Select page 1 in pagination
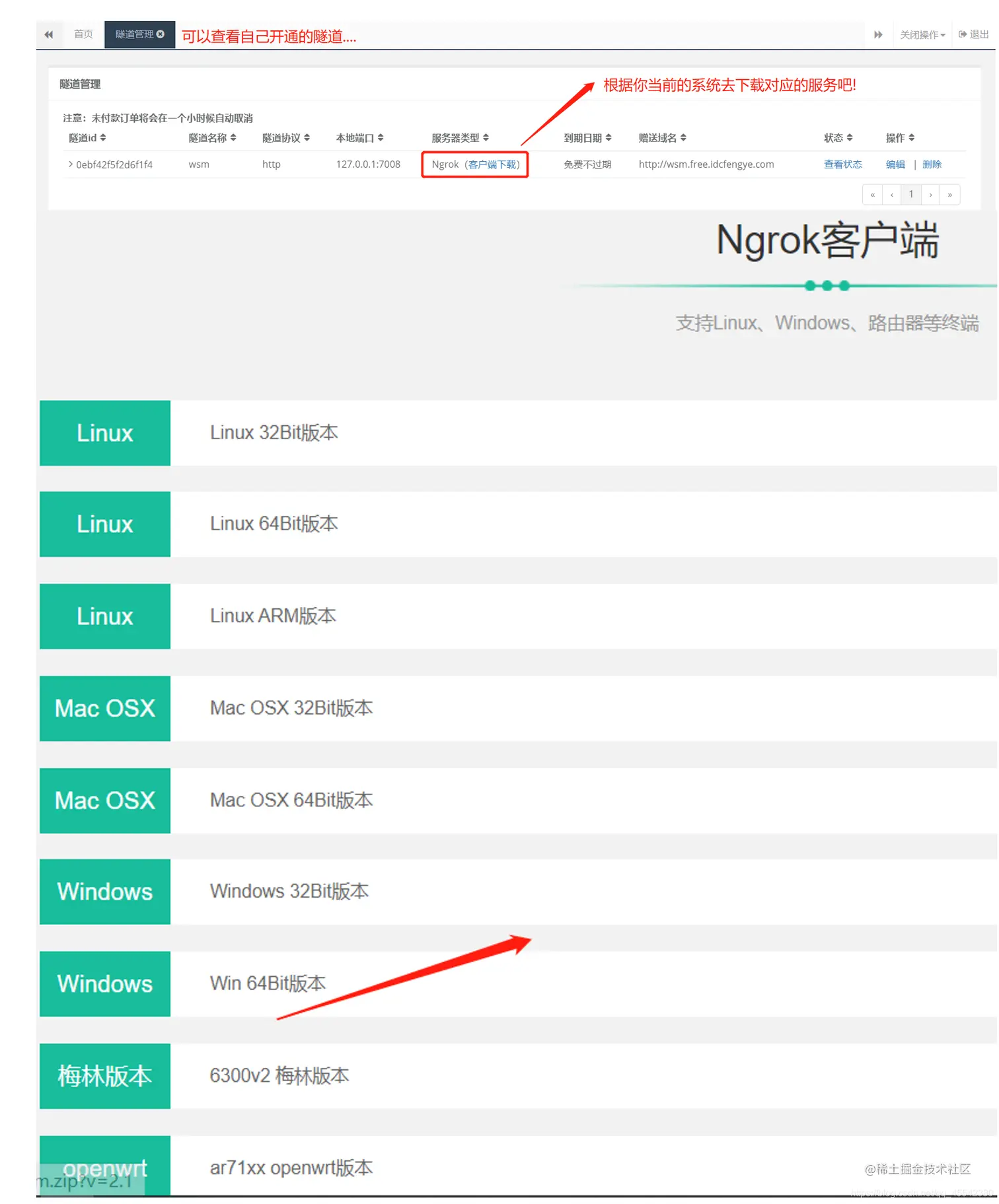 pos(910,194)
